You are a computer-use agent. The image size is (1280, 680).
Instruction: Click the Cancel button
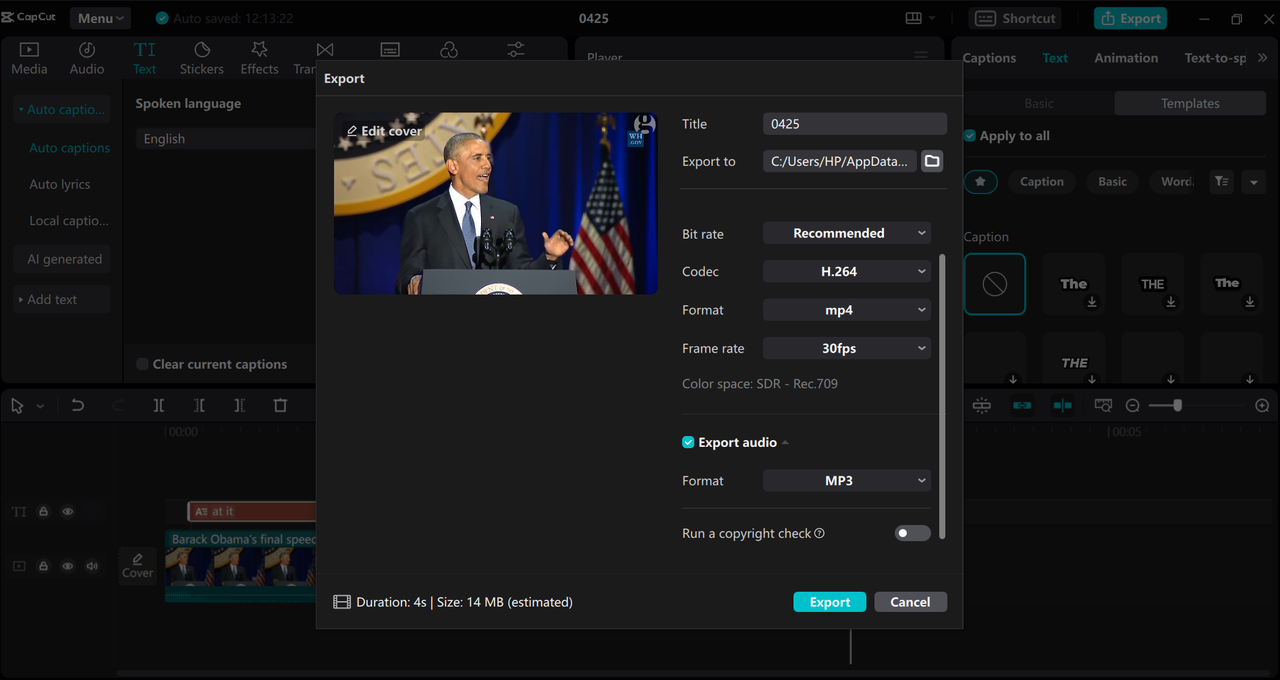coord(910,602)
